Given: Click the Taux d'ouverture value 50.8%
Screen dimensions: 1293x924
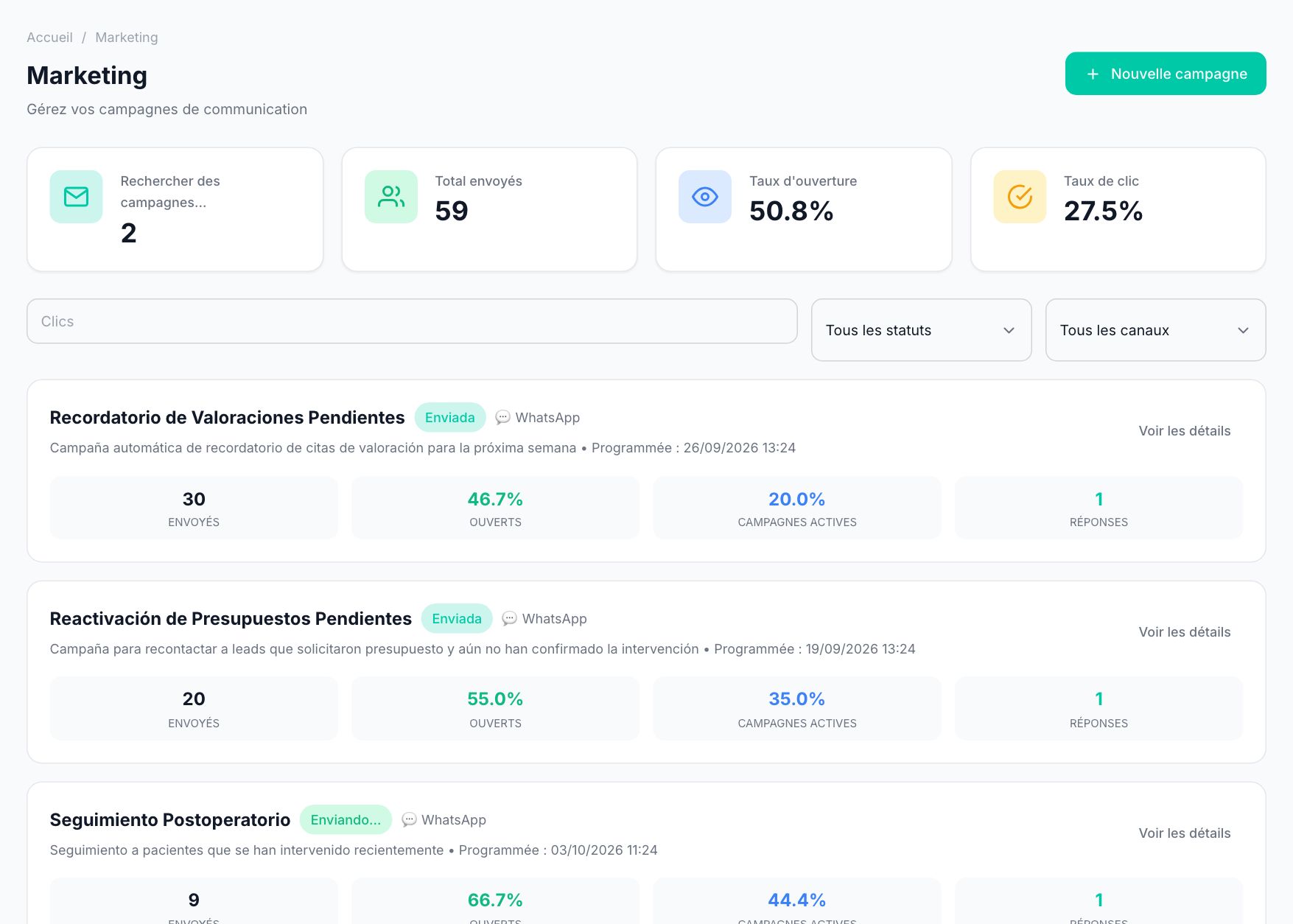Looking at the screenshot, I should (791, 211).
